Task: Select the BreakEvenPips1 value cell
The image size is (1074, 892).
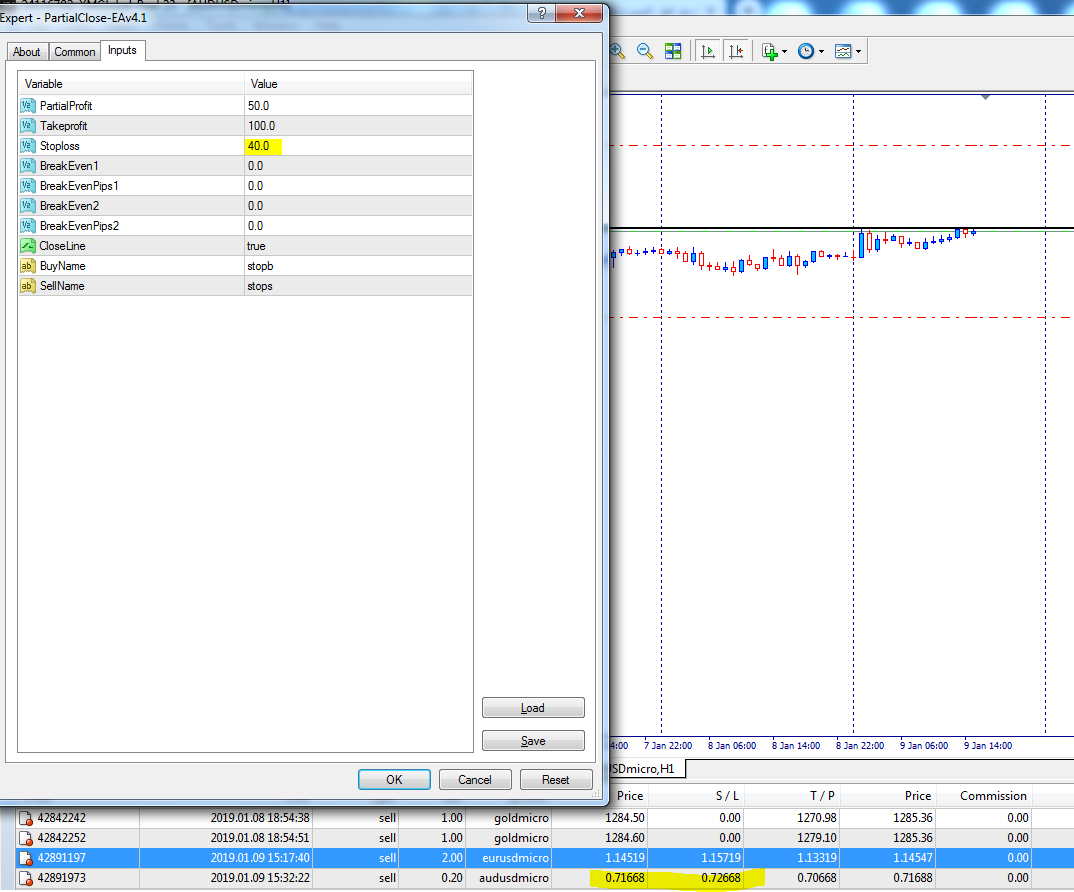Action: pyautogui.click(x=358, y=186)
